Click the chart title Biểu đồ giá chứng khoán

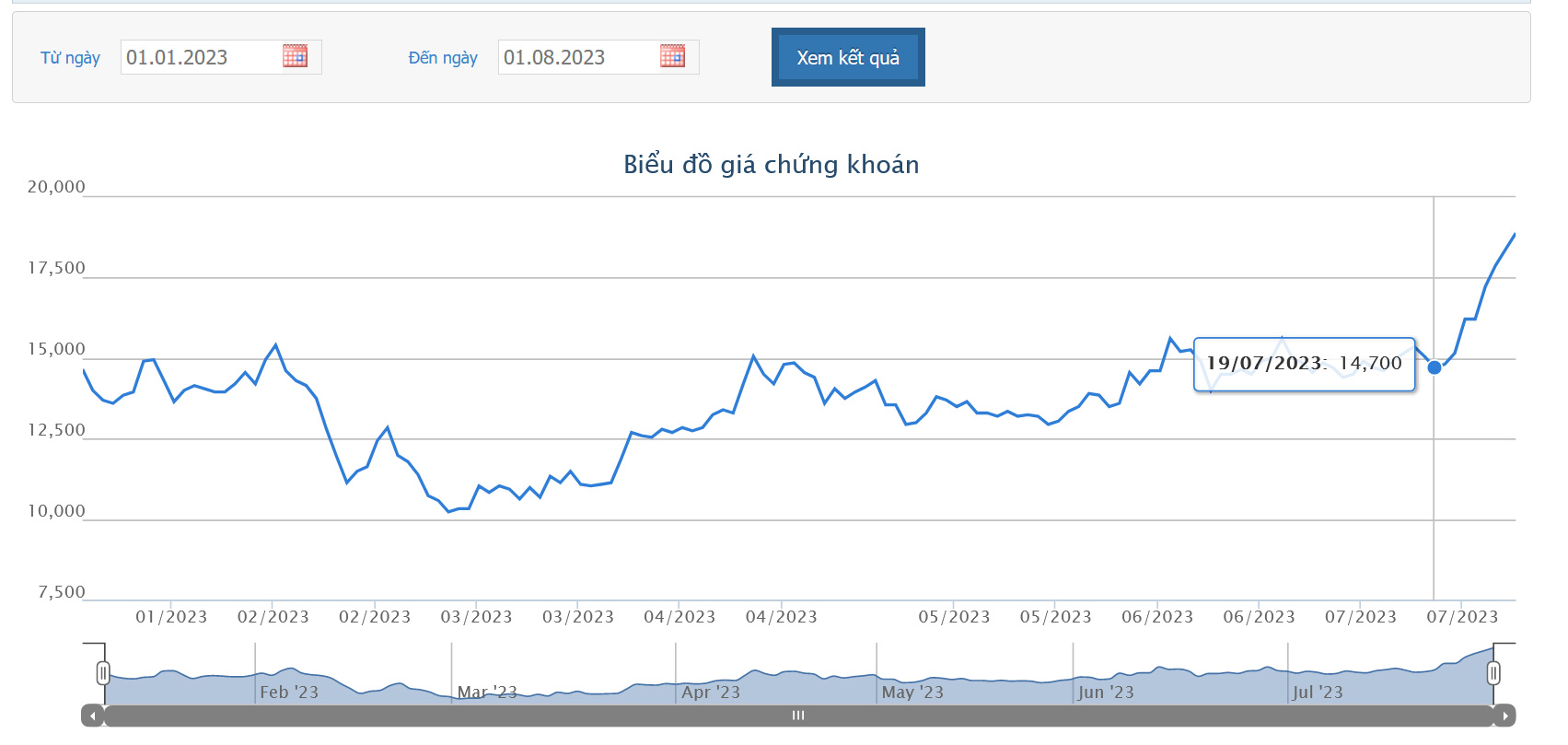(x=771, y=165)
